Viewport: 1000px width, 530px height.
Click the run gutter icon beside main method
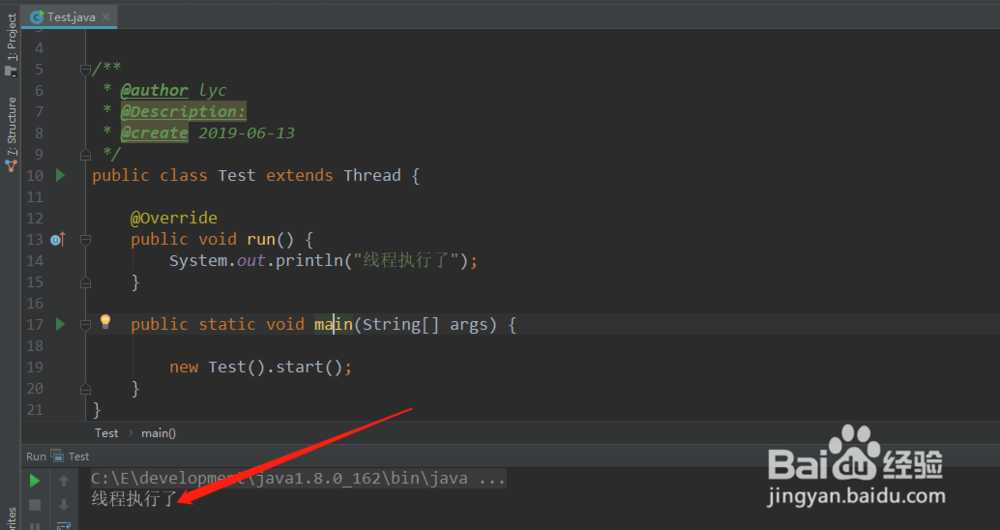(x=61, y=324)
